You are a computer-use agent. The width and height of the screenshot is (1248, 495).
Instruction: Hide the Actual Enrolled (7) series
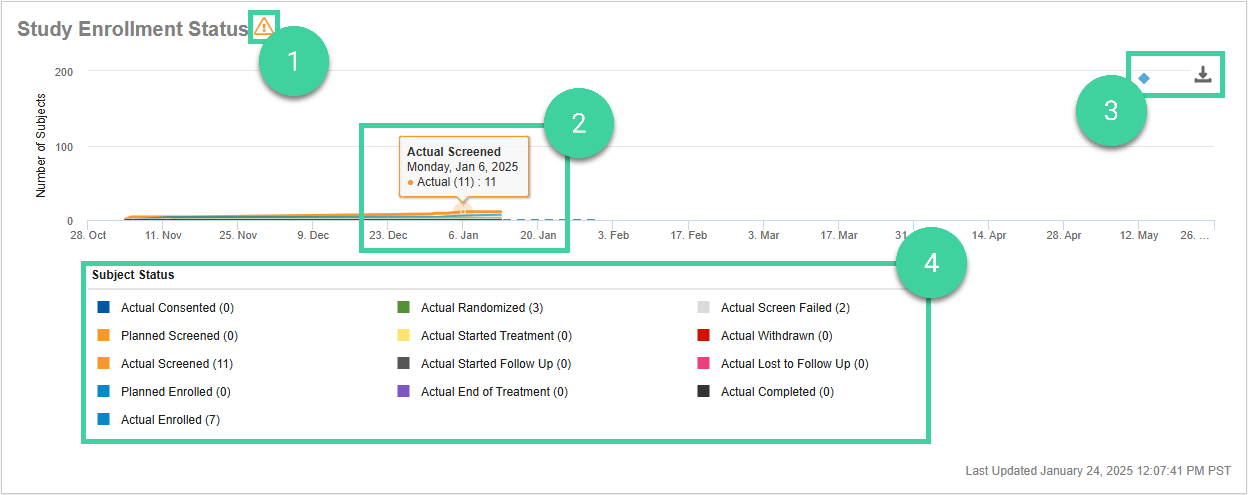170,420
